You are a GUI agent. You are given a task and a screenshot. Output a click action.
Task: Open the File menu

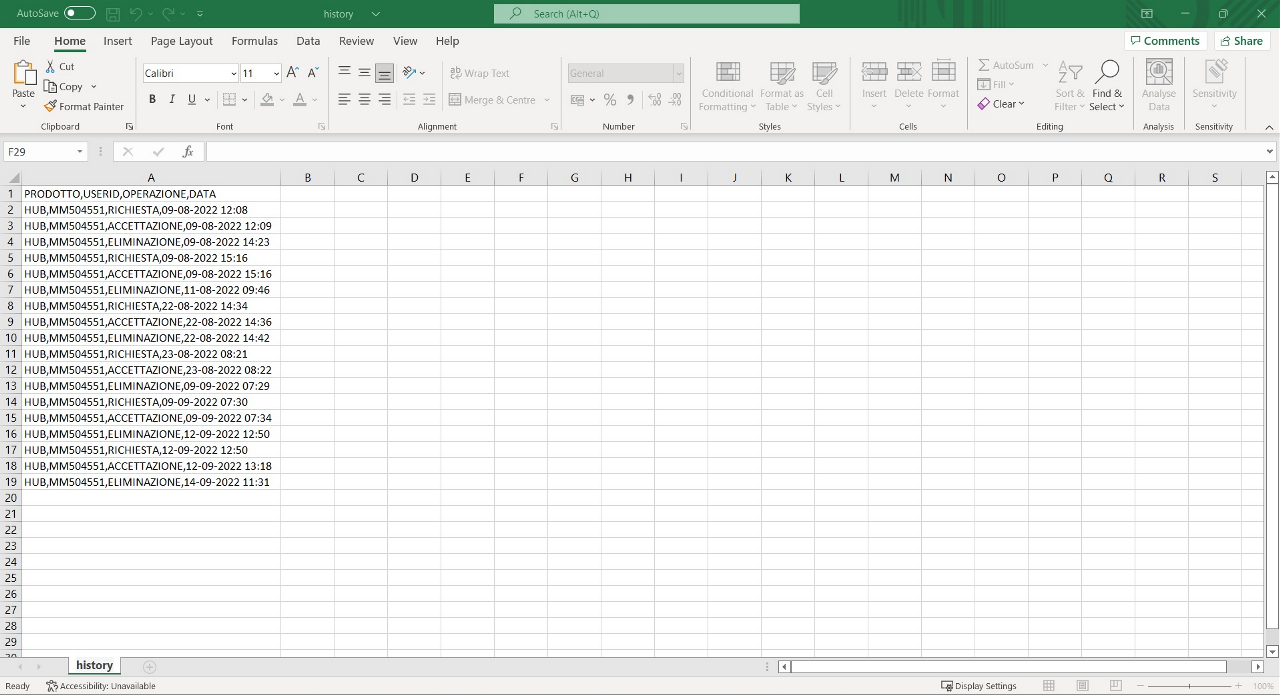pyautogui.click(x=22, y=41)
